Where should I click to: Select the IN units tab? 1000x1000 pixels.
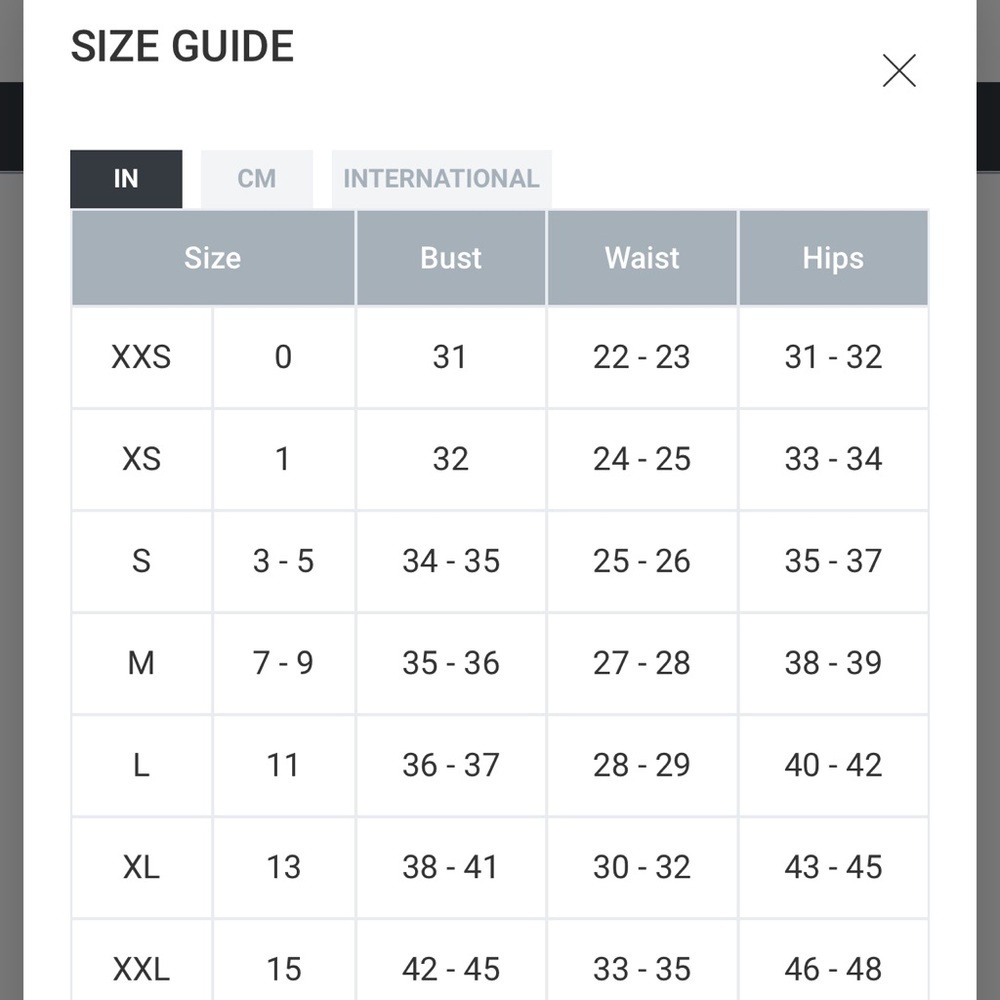[126, 179]
